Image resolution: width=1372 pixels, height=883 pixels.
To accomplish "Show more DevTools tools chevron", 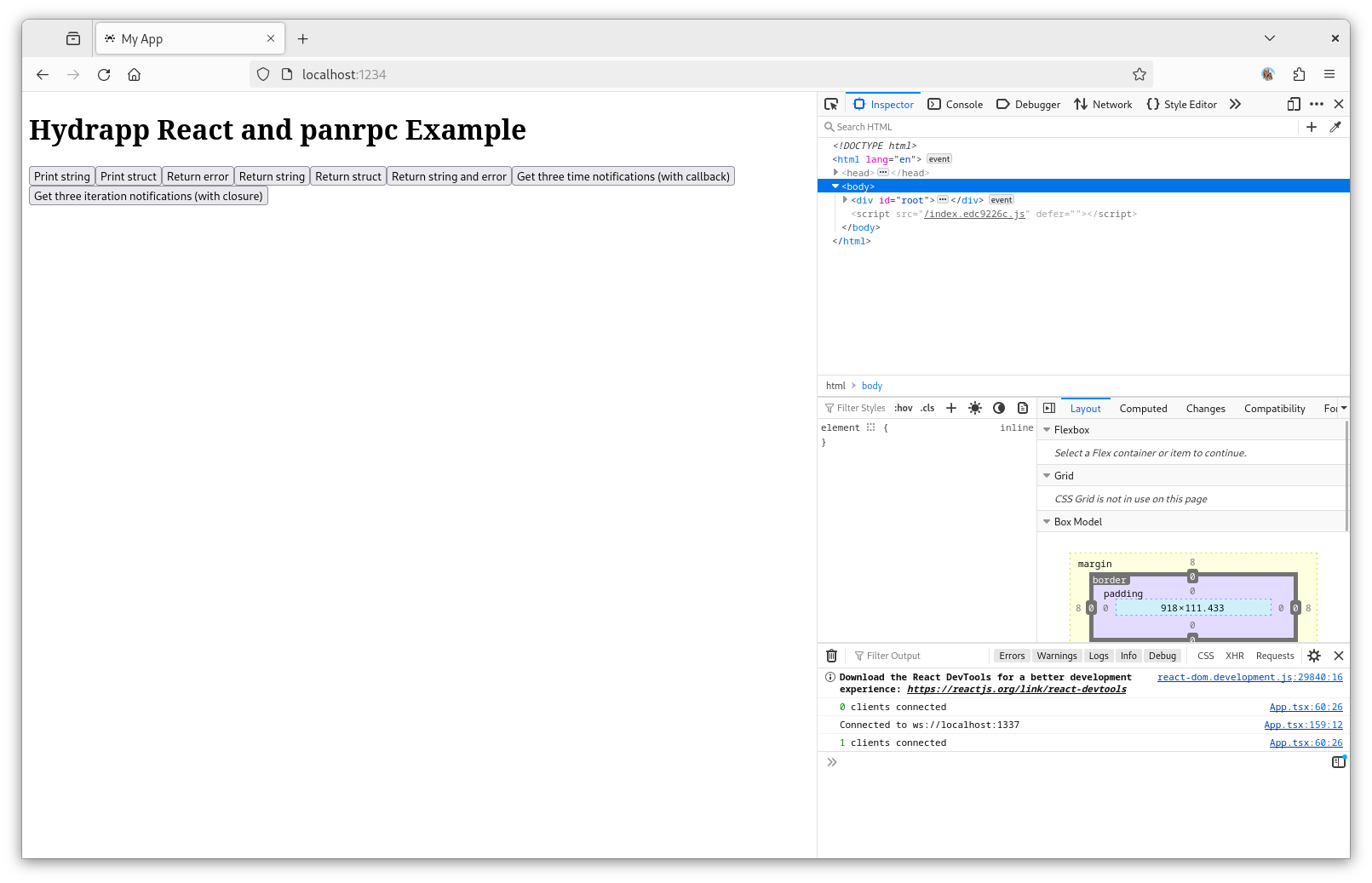I will tap(1235, 104).
